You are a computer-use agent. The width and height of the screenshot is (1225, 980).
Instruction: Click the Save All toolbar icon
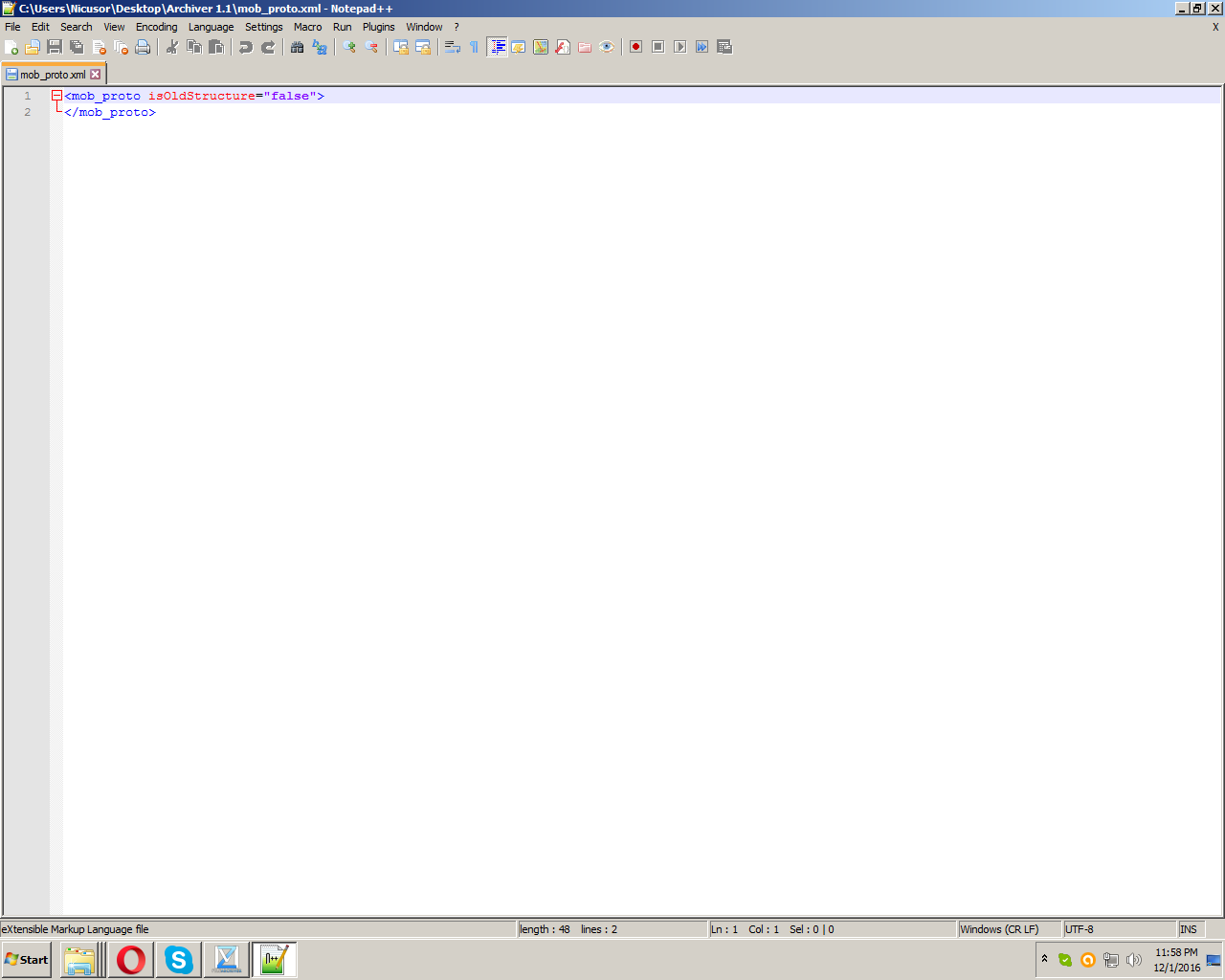[77, 47]
